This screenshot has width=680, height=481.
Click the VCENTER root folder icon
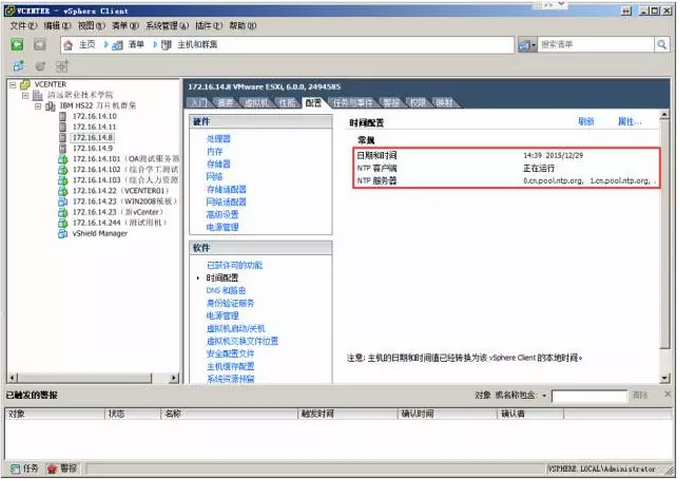(25, 84)
